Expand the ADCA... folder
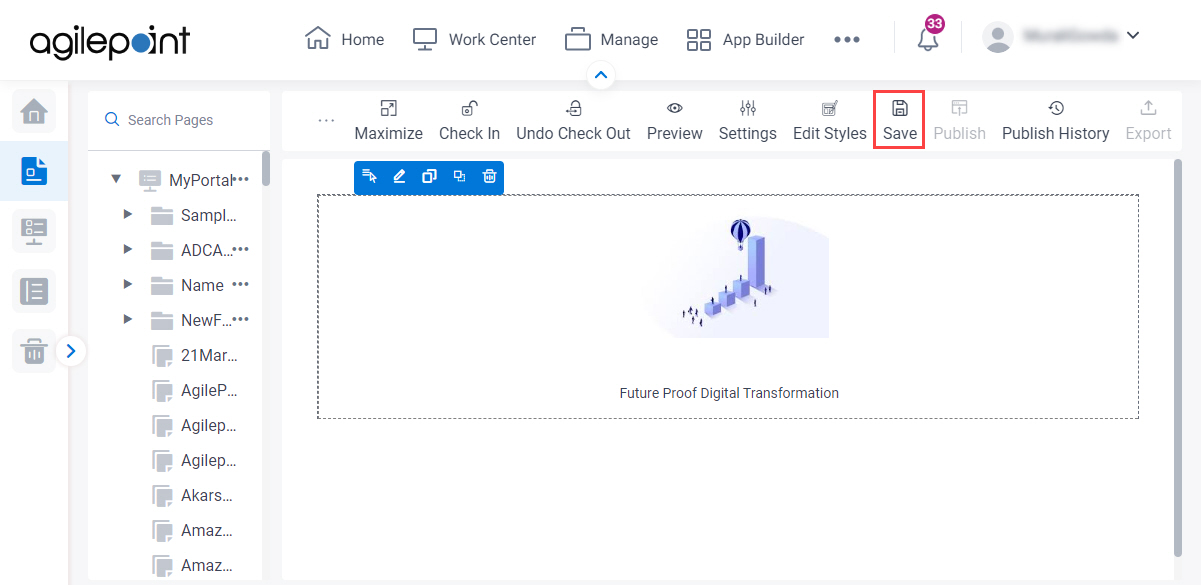 (127, 250)
